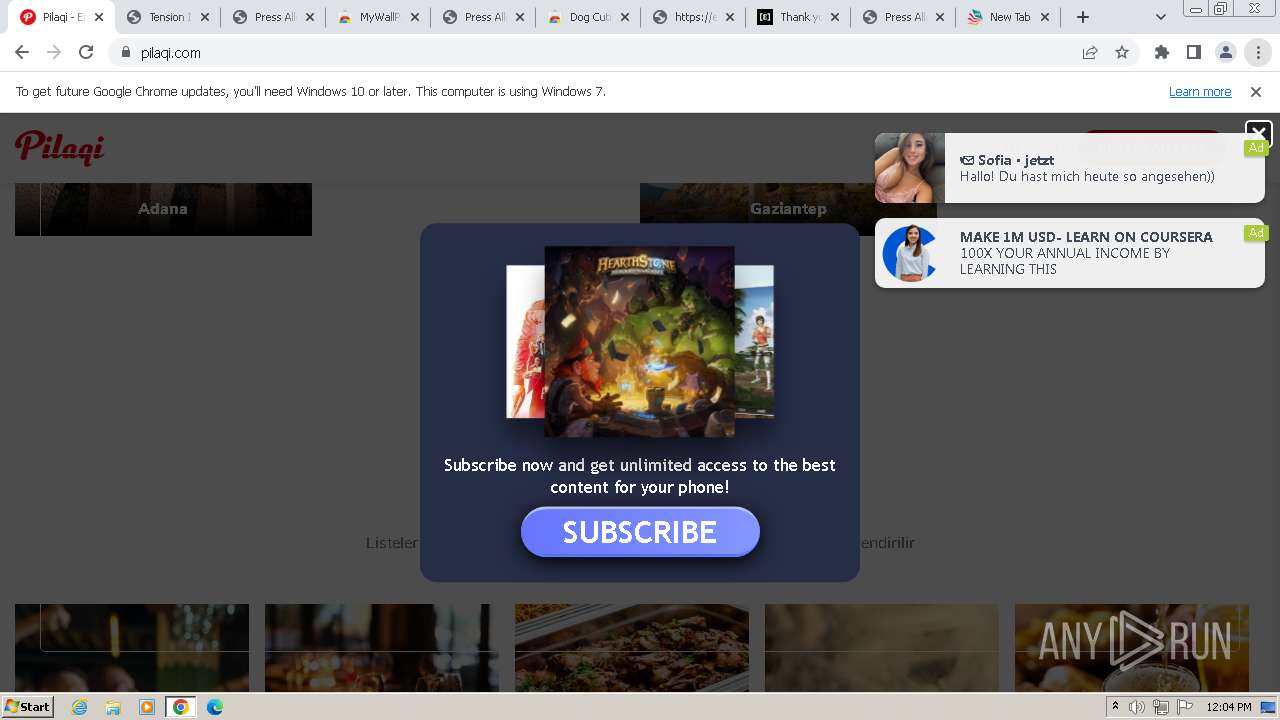This screenshot has width=1280, height=720.
Task: Launch Microsoft Edge from taskbar
Action: pos(215,707)
